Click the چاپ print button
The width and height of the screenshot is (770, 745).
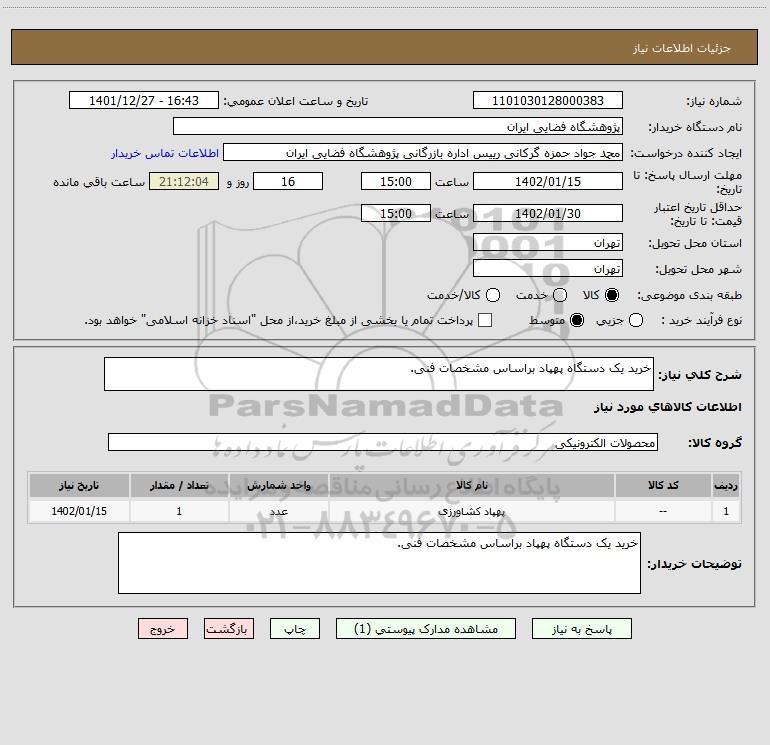(x=295, y=629)
